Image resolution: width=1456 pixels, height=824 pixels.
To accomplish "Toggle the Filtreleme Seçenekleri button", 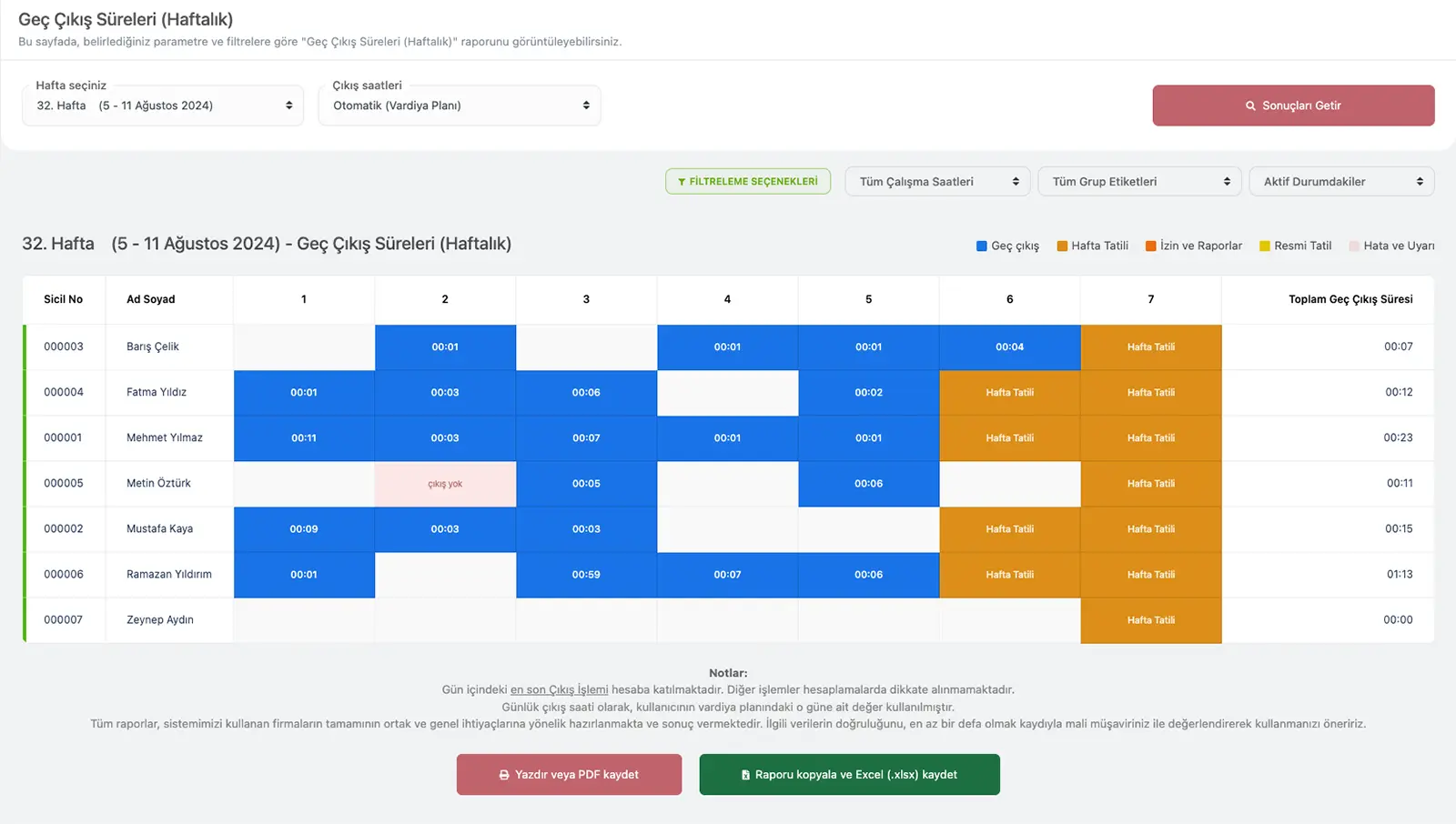I will [748, 182].
